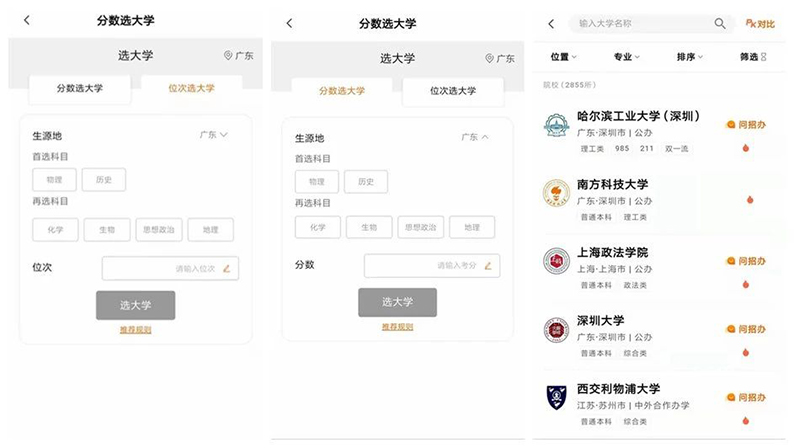Open the 位置 filter dropdown
This screenshot has width=794, height=448.
[564, 57]
